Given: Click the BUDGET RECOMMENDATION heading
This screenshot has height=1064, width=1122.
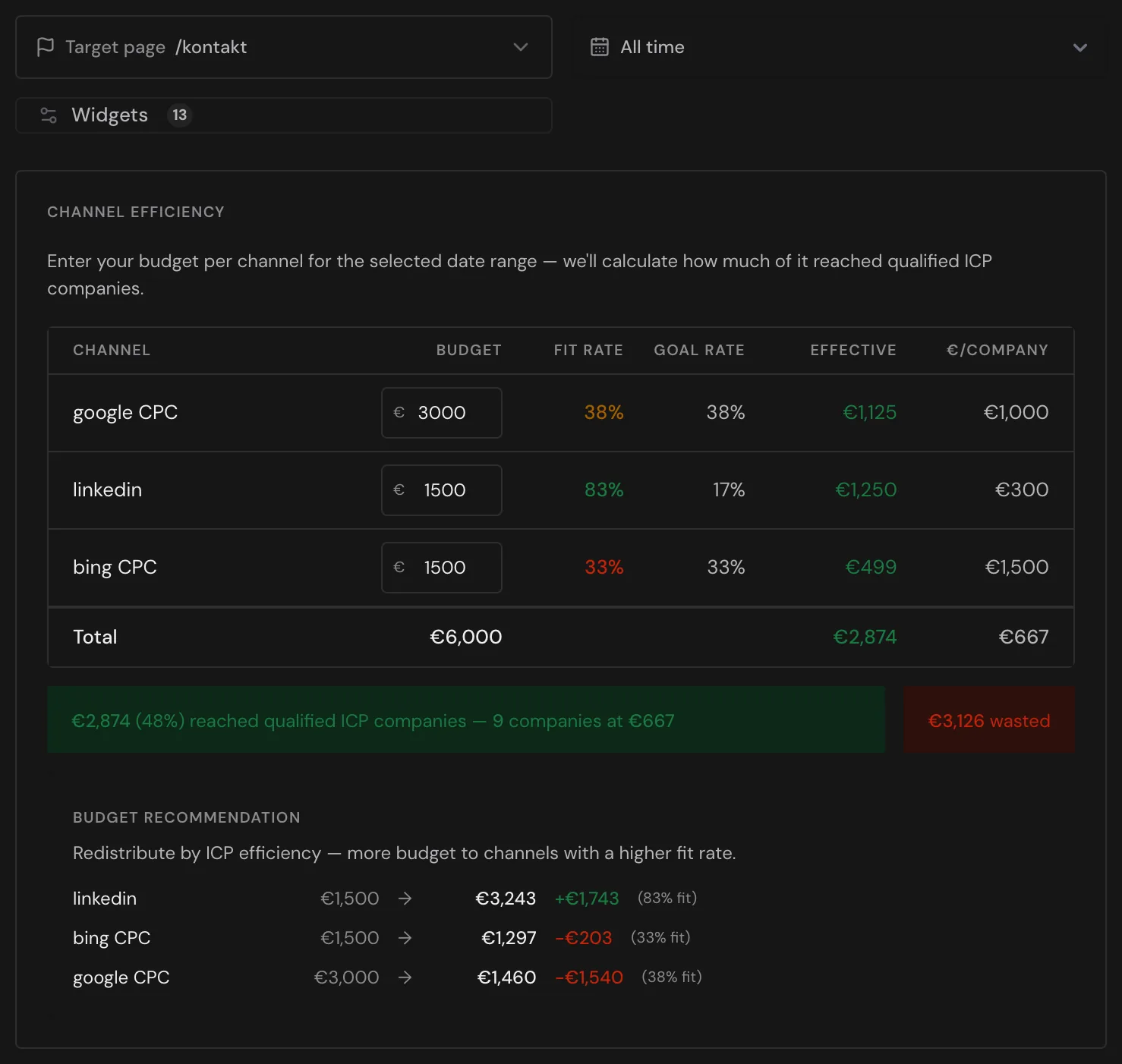Looking at the screenshot, I should tap(187, 818).
